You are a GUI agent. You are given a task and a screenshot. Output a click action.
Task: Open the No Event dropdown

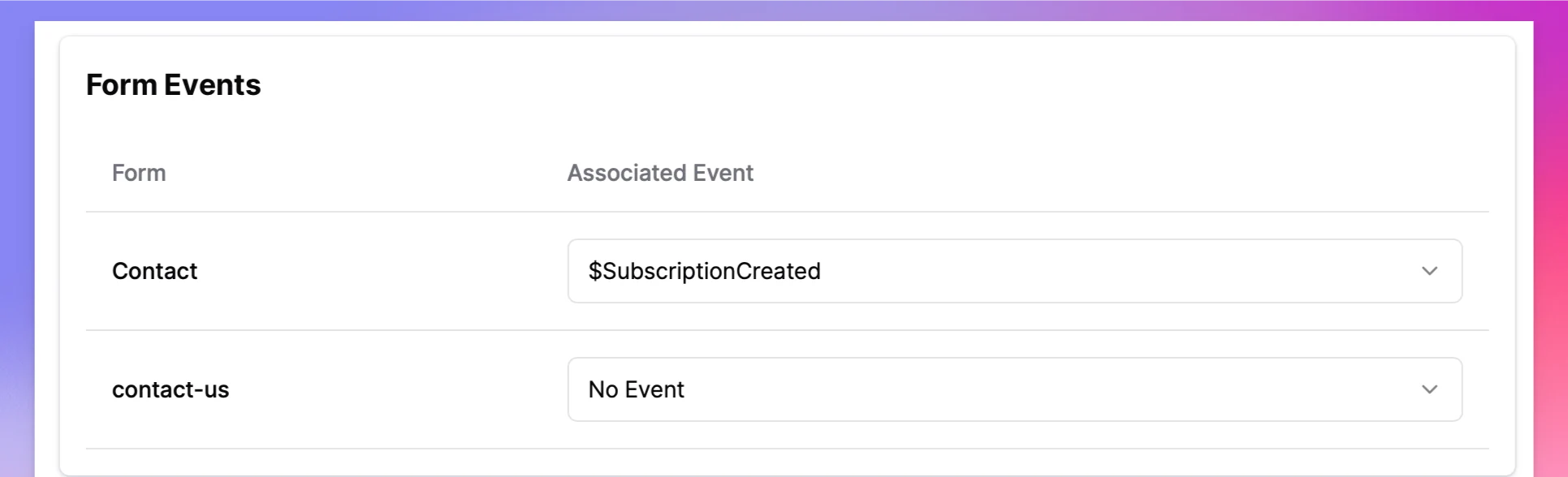coord(1014,389)
